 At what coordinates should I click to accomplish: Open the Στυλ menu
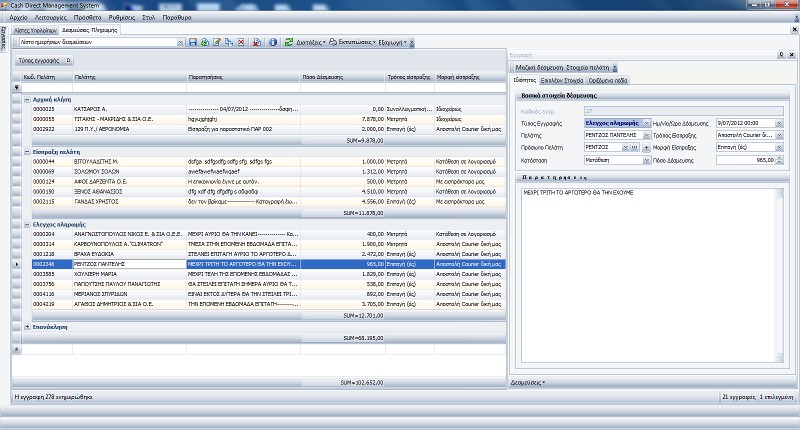[148, 17]
